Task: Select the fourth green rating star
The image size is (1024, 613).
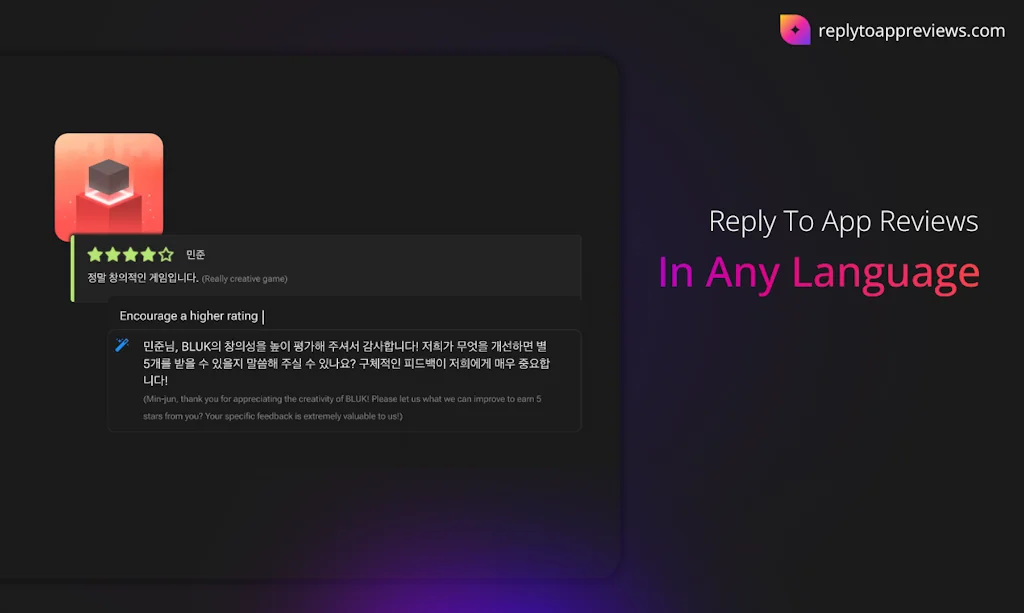Action: point(148,255)
